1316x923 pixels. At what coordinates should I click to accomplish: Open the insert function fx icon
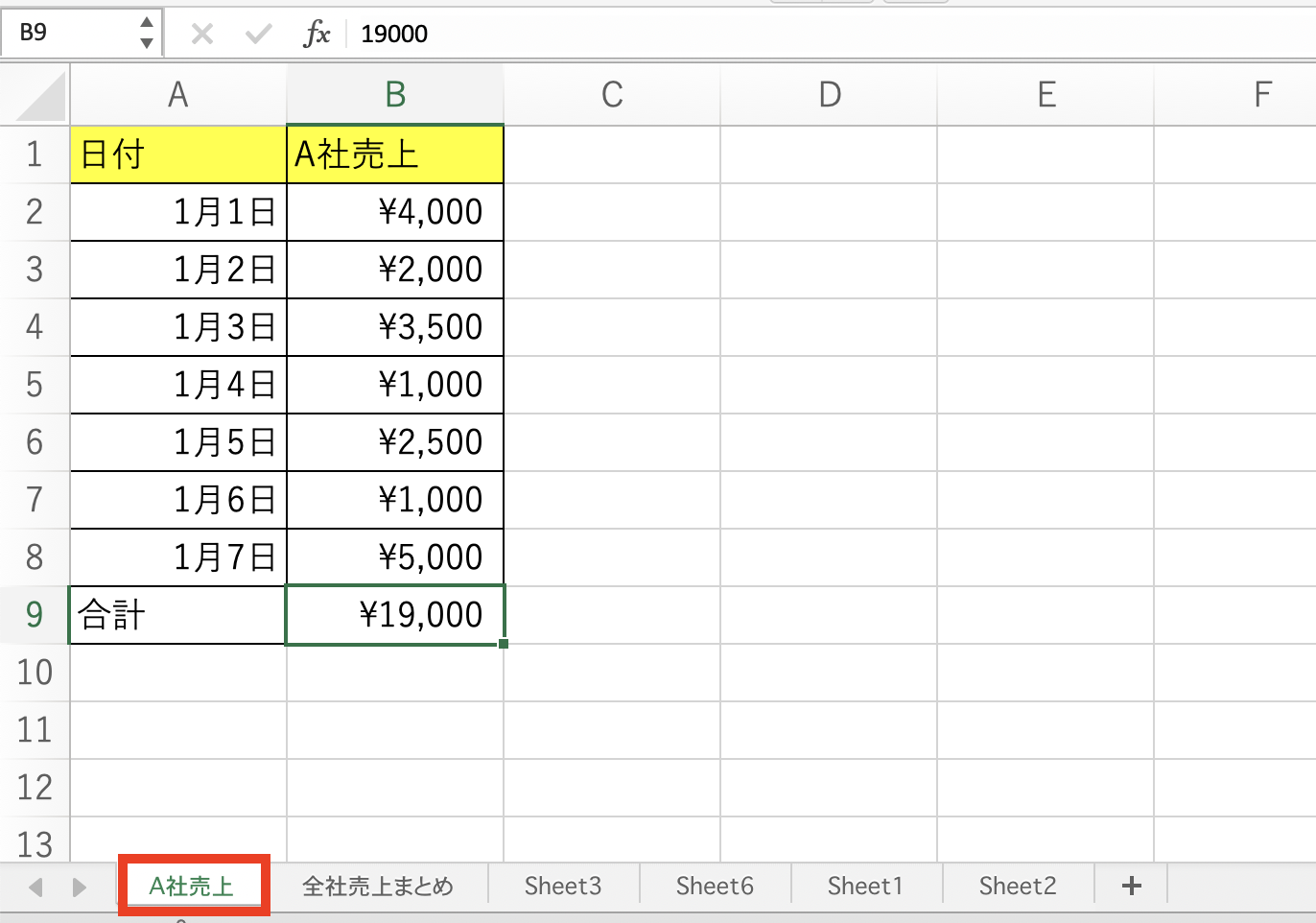[316, 35]
